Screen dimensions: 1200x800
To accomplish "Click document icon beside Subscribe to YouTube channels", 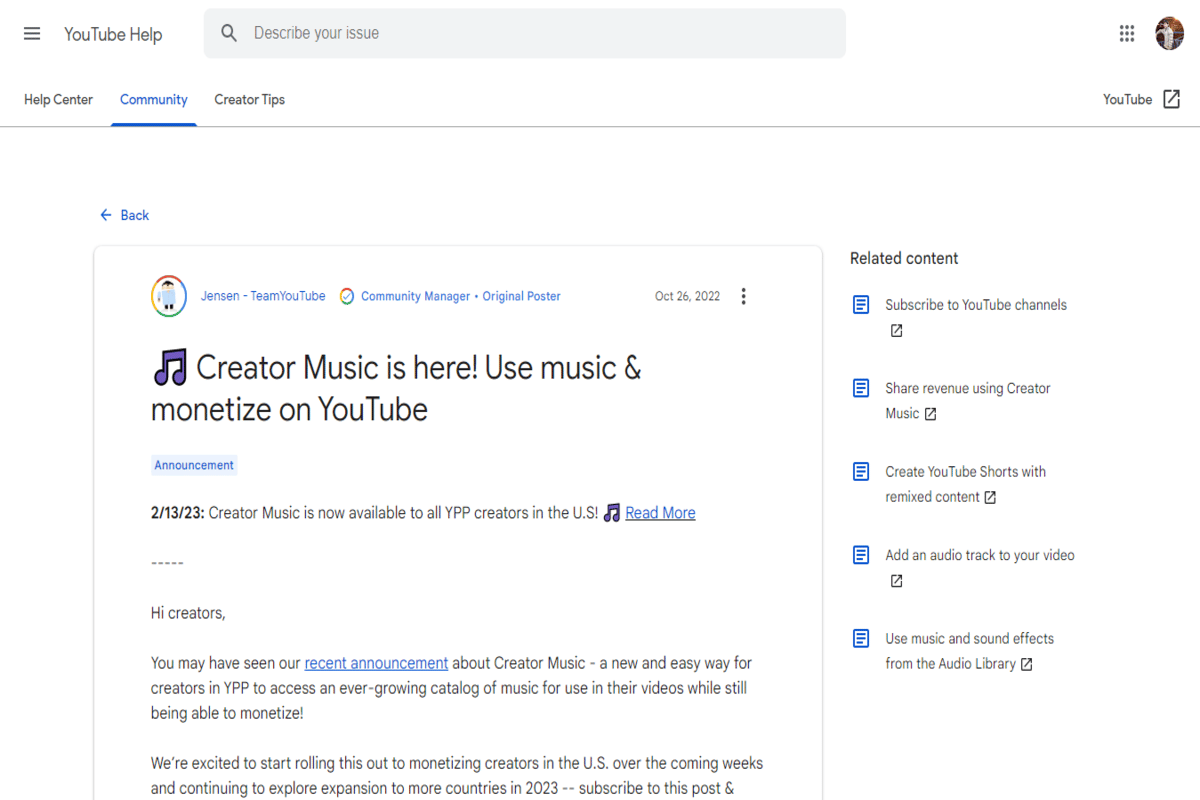I will point(861,305).
